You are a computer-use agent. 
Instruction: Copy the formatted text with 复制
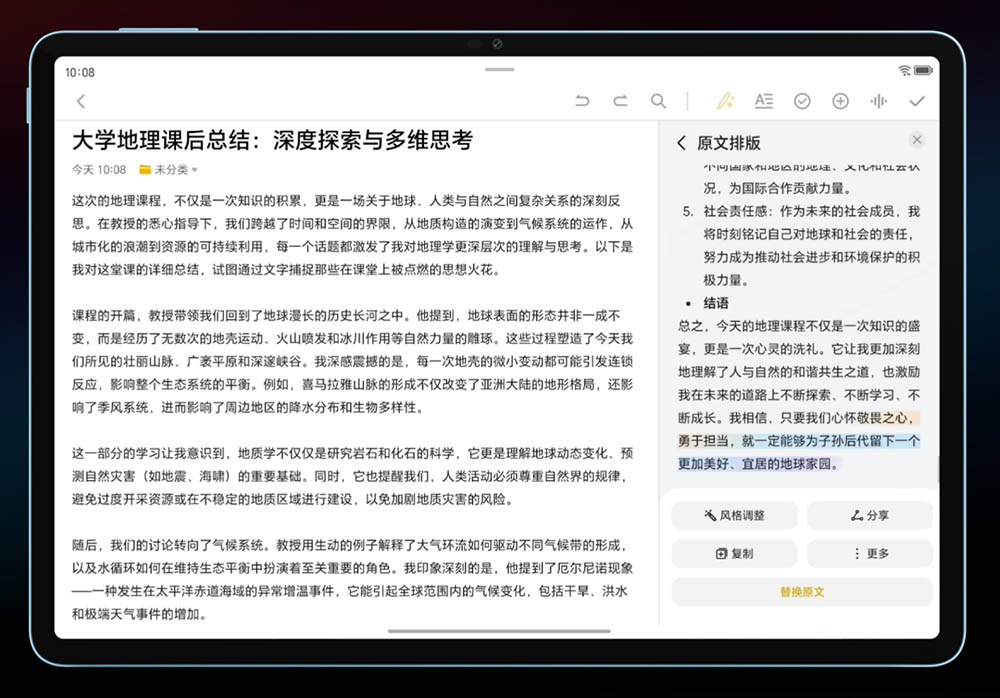pyautogui.click(x=734, y=554)
